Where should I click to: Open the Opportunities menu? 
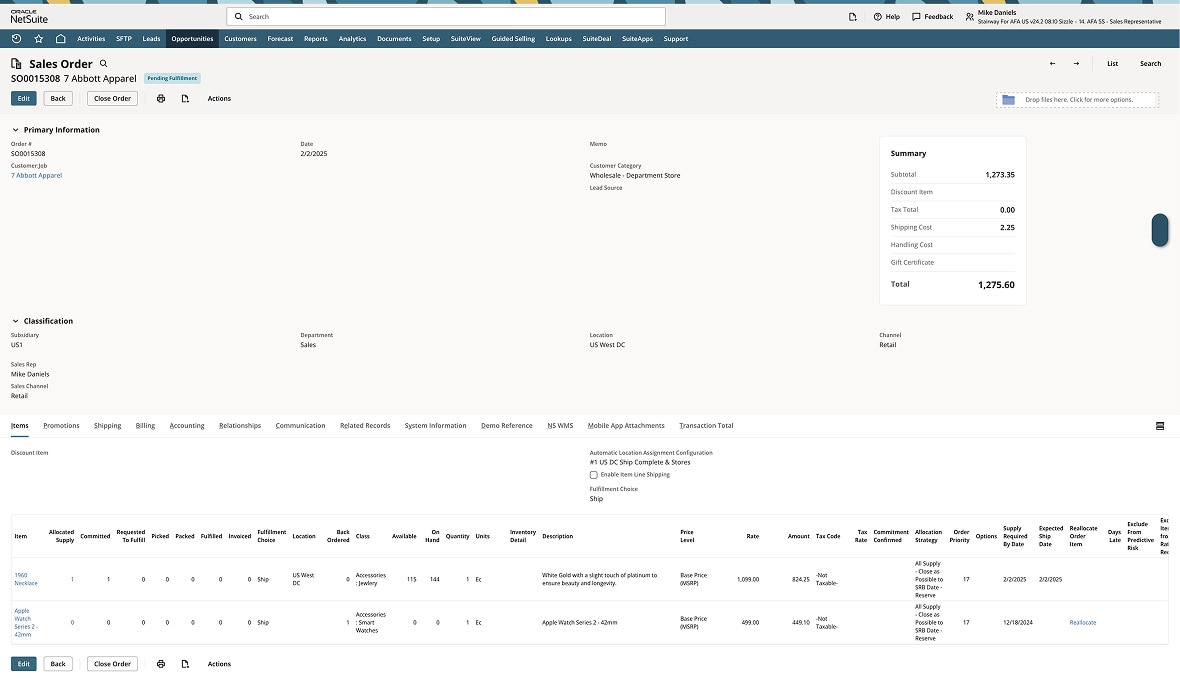tap(192, 38)
